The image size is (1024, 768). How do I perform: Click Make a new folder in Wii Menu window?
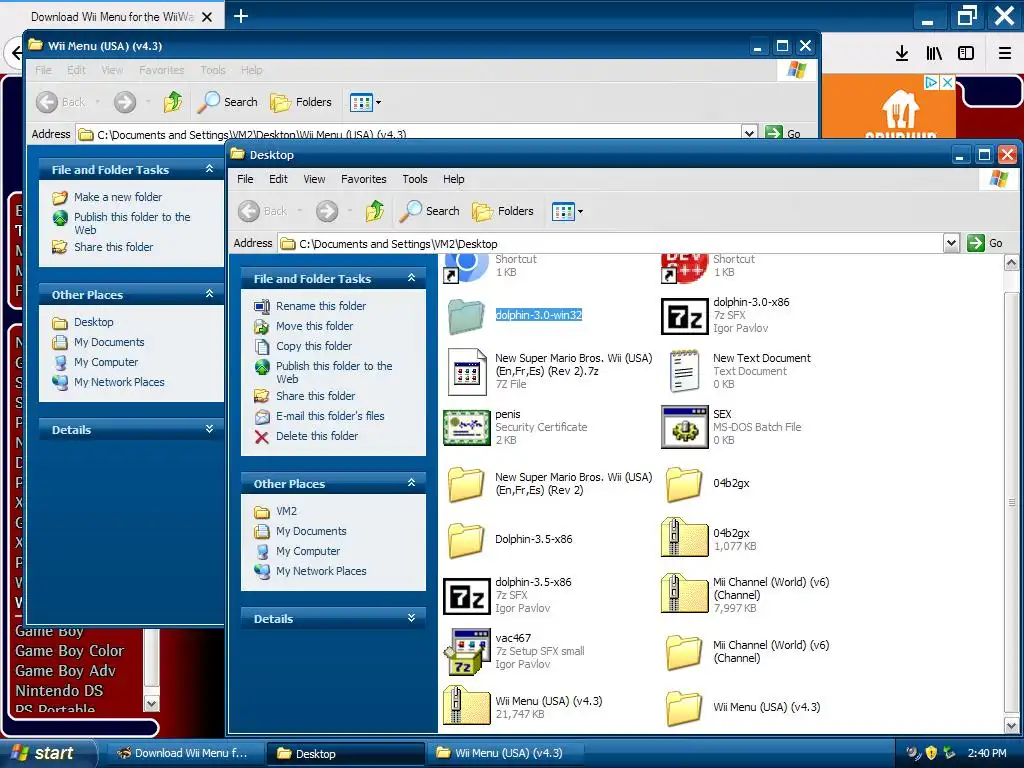click(107, 197)
